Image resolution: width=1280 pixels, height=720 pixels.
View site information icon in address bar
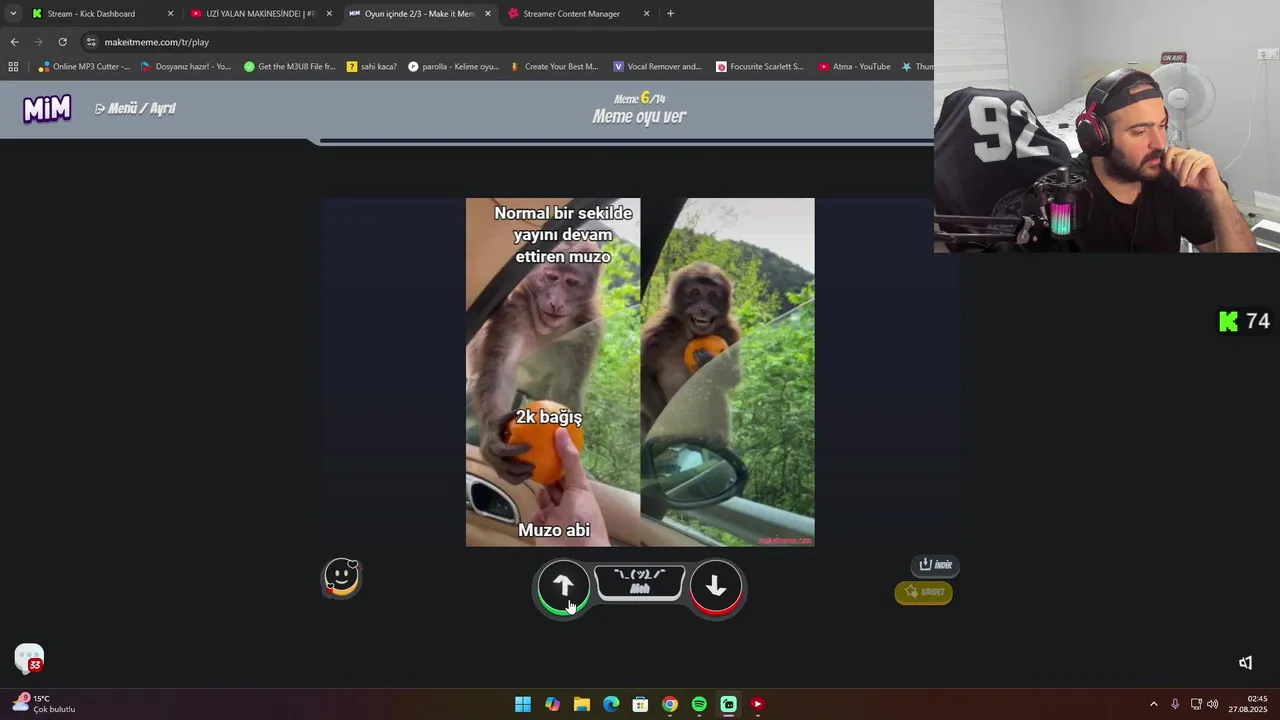click(91, 42)
